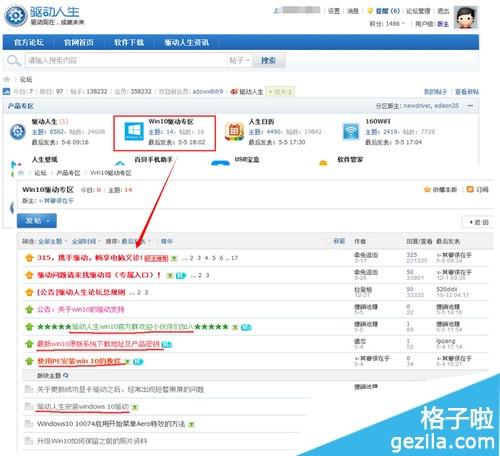
Task: Click folder icon of 驱动人生安装windows 10驱动 thread
Action: click(x=29, y=406)
